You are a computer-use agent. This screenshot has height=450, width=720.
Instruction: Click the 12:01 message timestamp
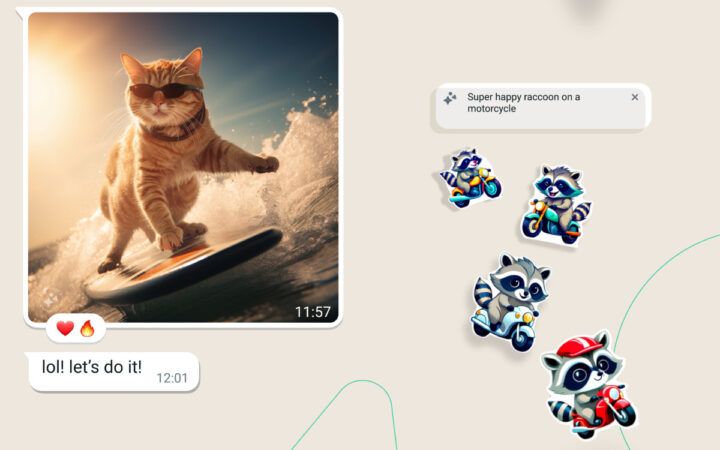[x=171, y=378]
